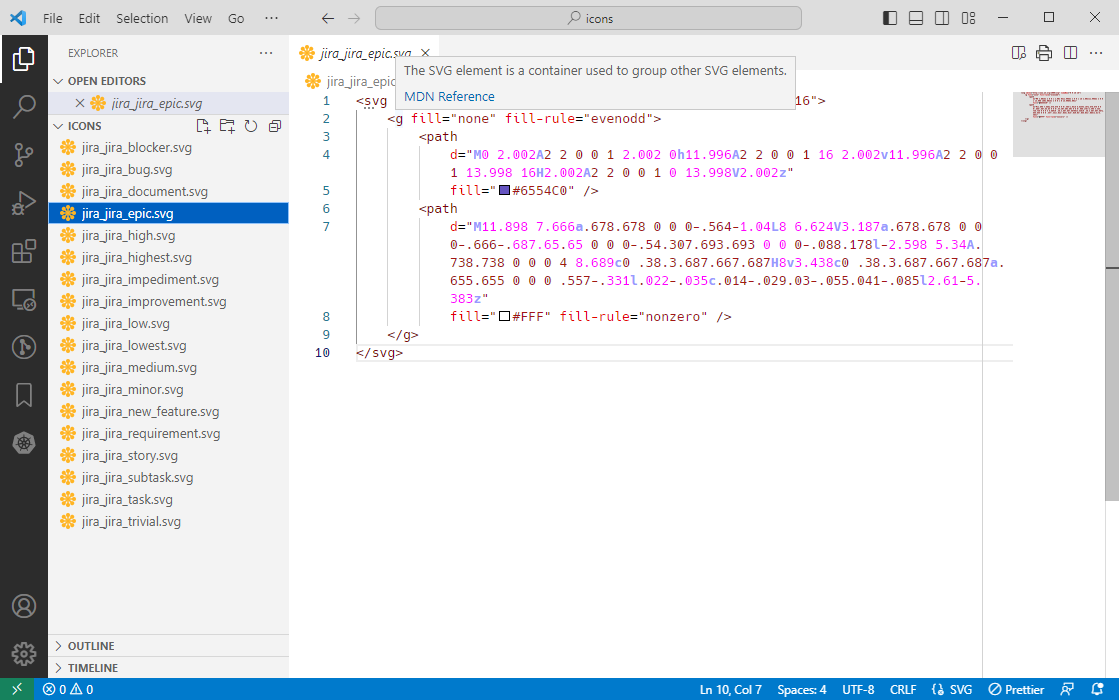Image resolution: width=1119 pixels, height=700 pixels.
Task: Collapse the Open Editors section
Action: pos(168,81)
